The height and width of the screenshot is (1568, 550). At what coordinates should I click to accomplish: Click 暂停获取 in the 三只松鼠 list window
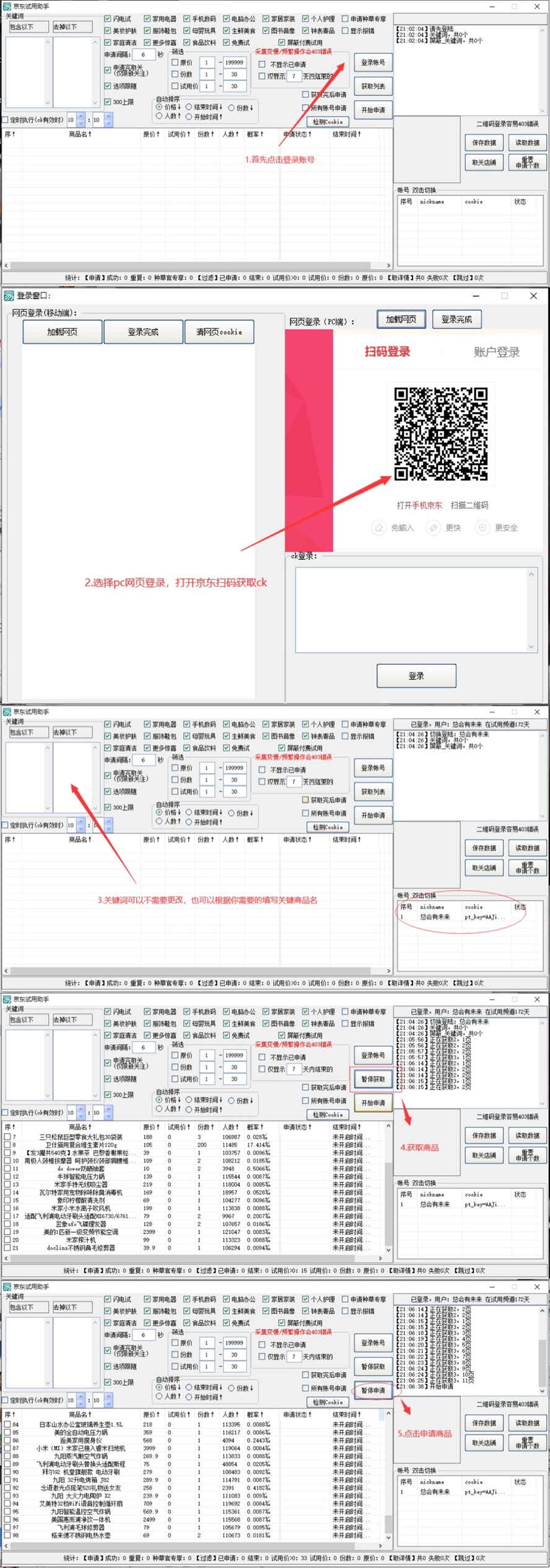[x=373, y=1079]
